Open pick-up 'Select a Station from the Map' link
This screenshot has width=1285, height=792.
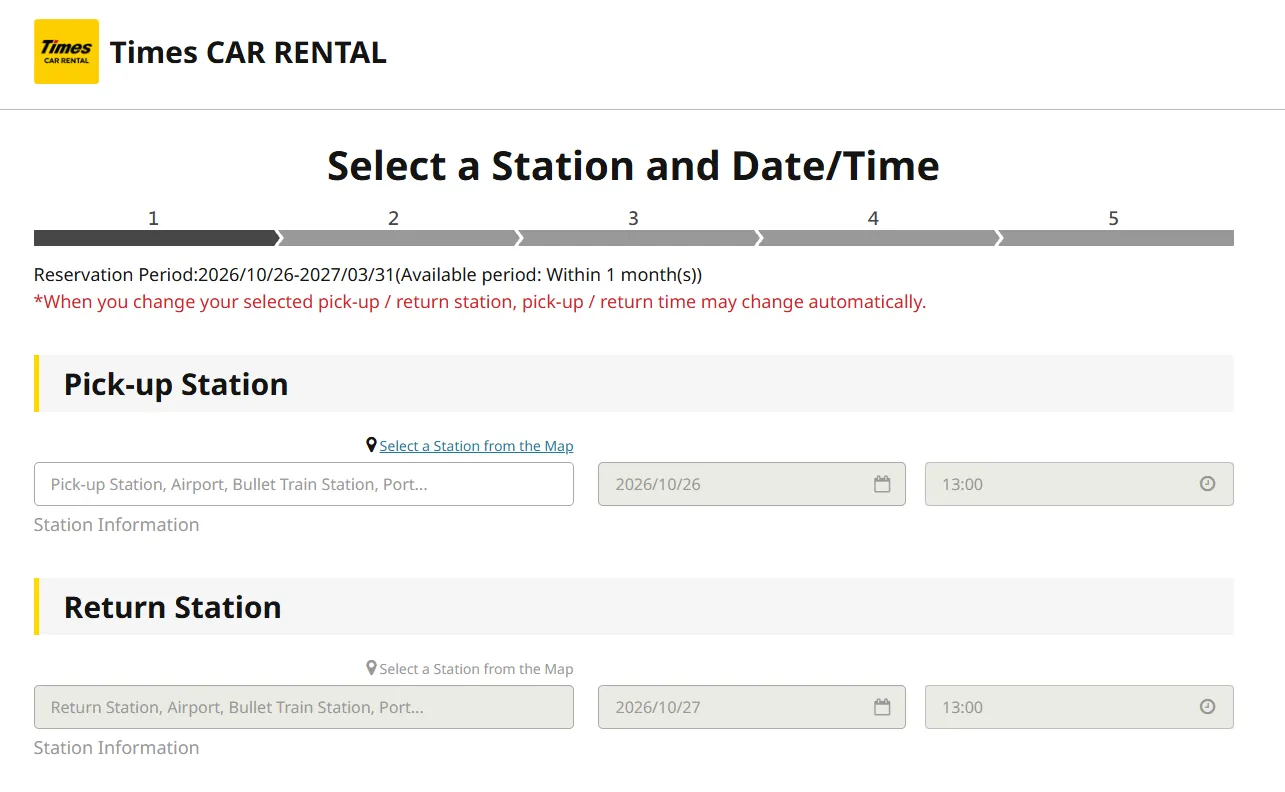point(476,446)
